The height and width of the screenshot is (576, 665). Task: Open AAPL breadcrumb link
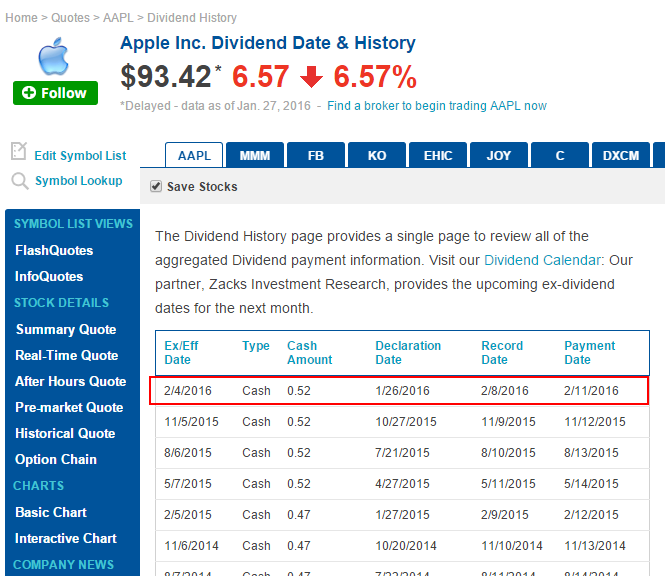pos(118,18)
